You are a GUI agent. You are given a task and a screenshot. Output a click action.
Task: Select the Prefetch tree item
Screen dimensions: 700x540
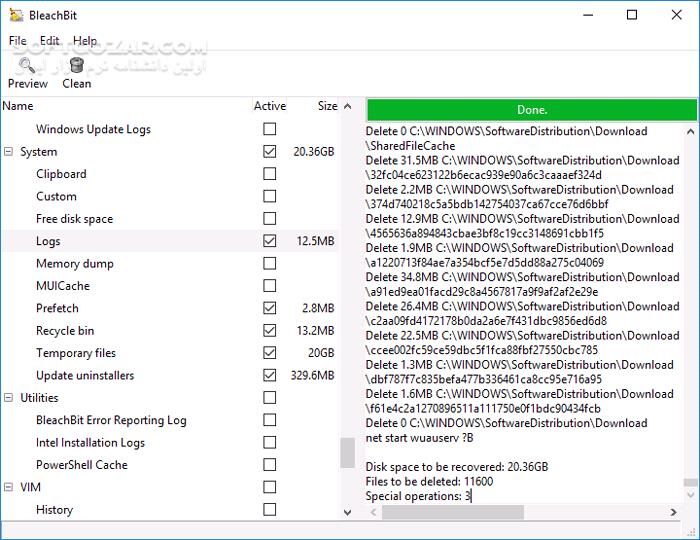pyautogui.click(x=57, y=308)
